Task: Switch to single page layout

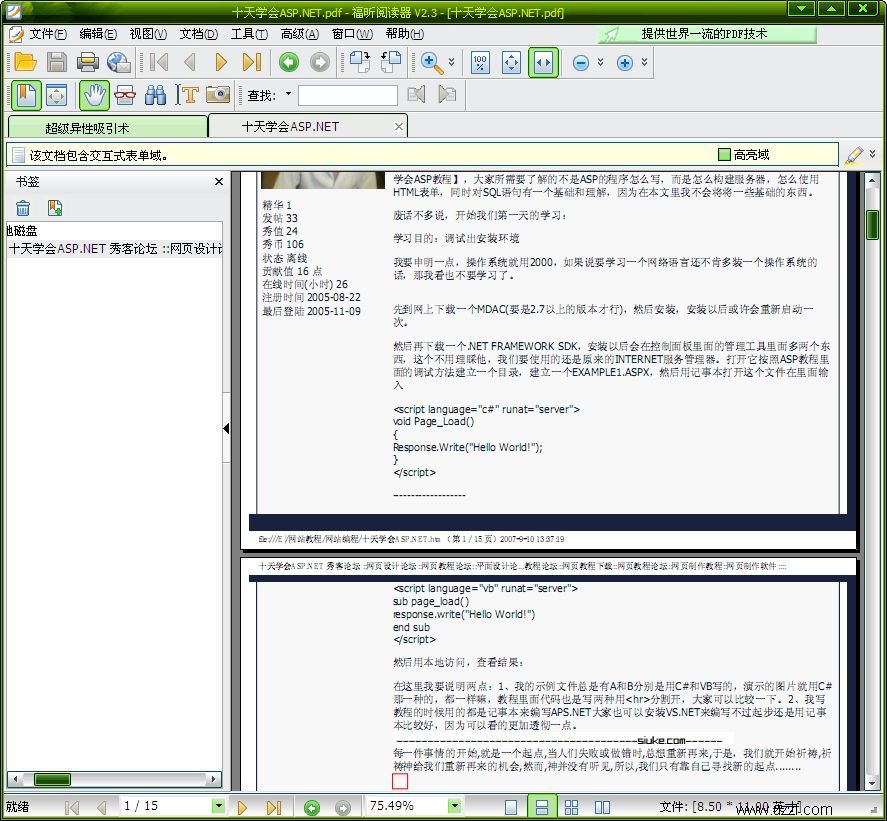Action: point(511,807)
